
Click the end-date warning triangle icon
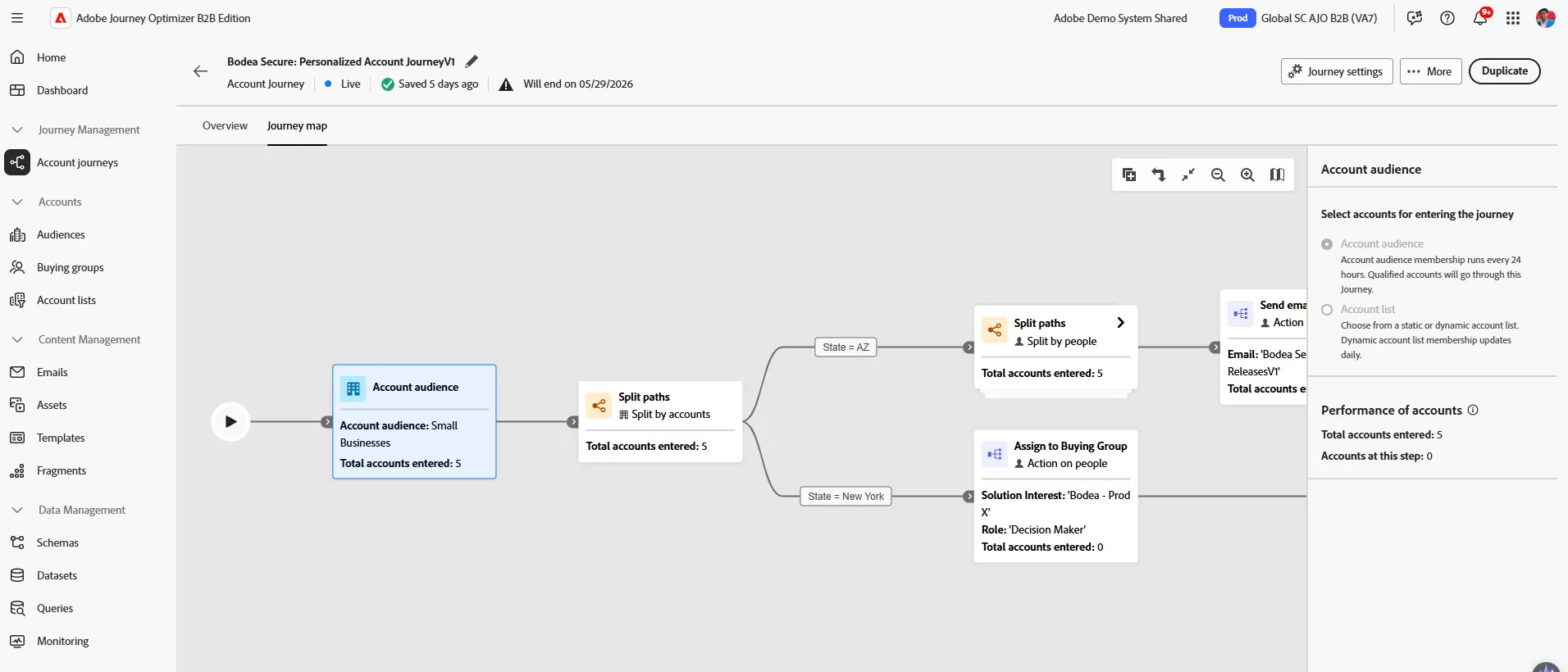[x=506, y=84]
